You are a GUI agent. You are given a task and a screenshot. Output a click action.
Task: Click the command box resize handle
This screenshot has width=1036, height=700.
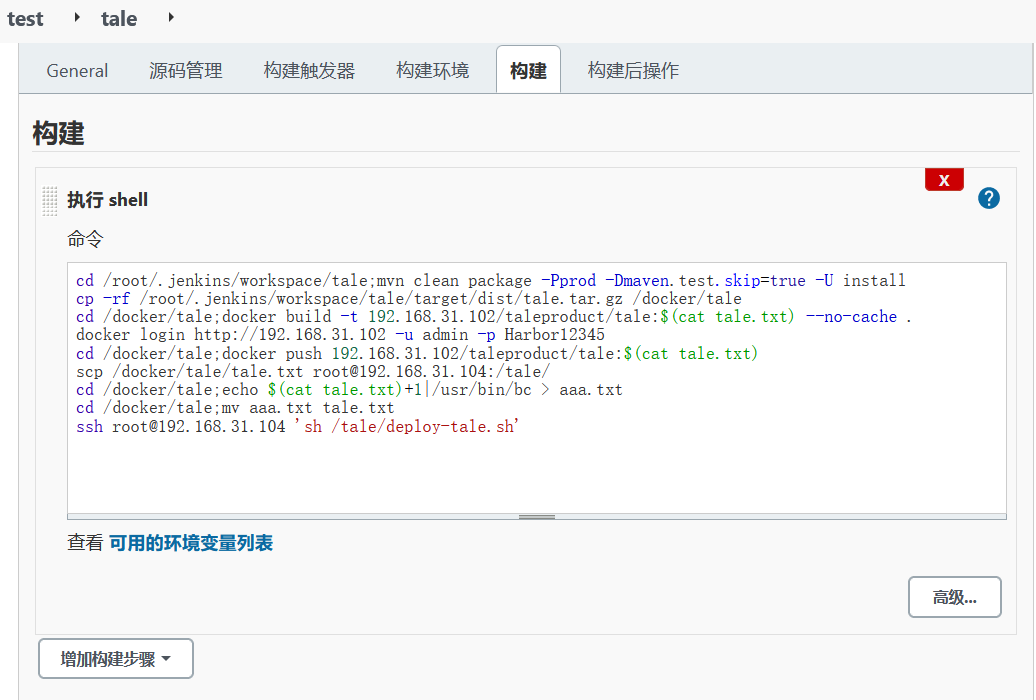pyautogui.click(x=537, y=516)
